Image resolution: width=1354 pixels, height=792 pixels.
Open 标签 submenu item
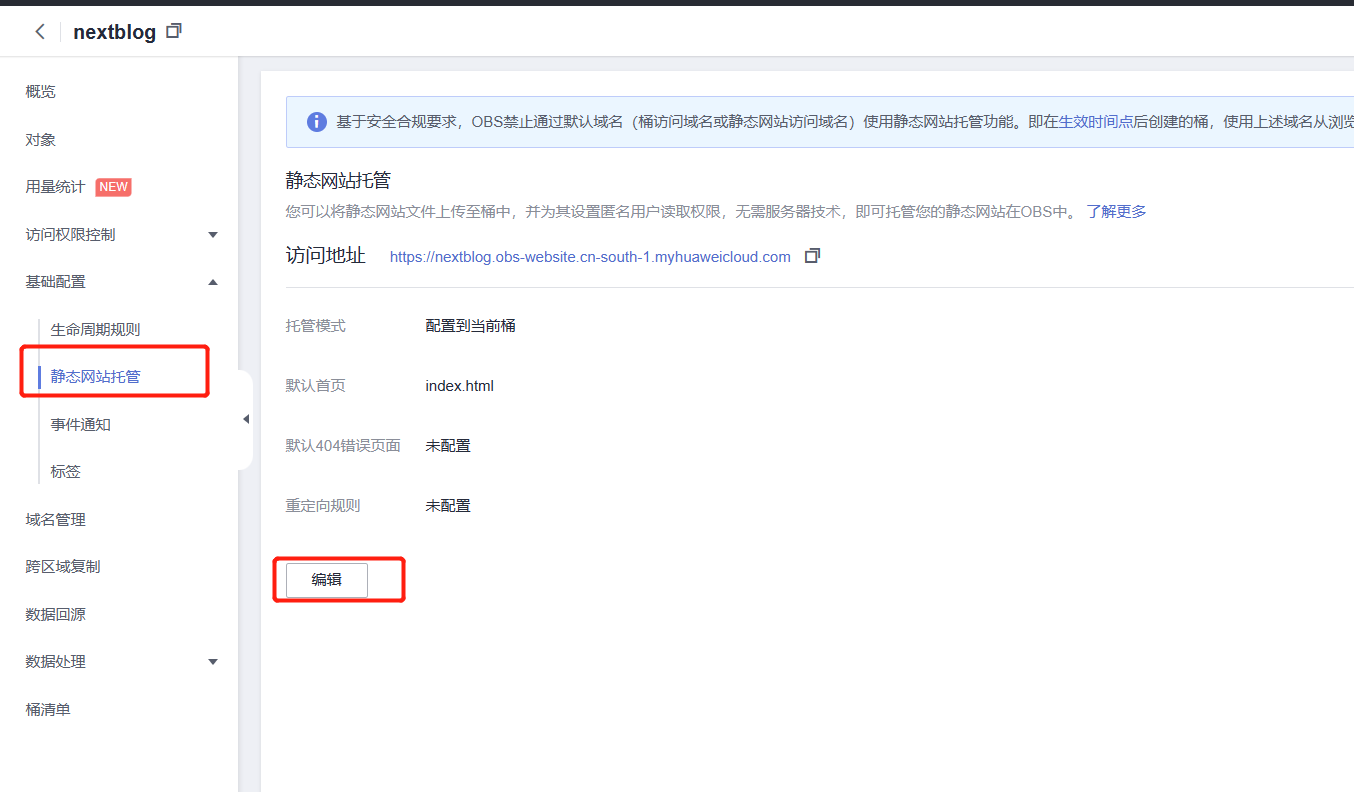click(x=66, y=472)
